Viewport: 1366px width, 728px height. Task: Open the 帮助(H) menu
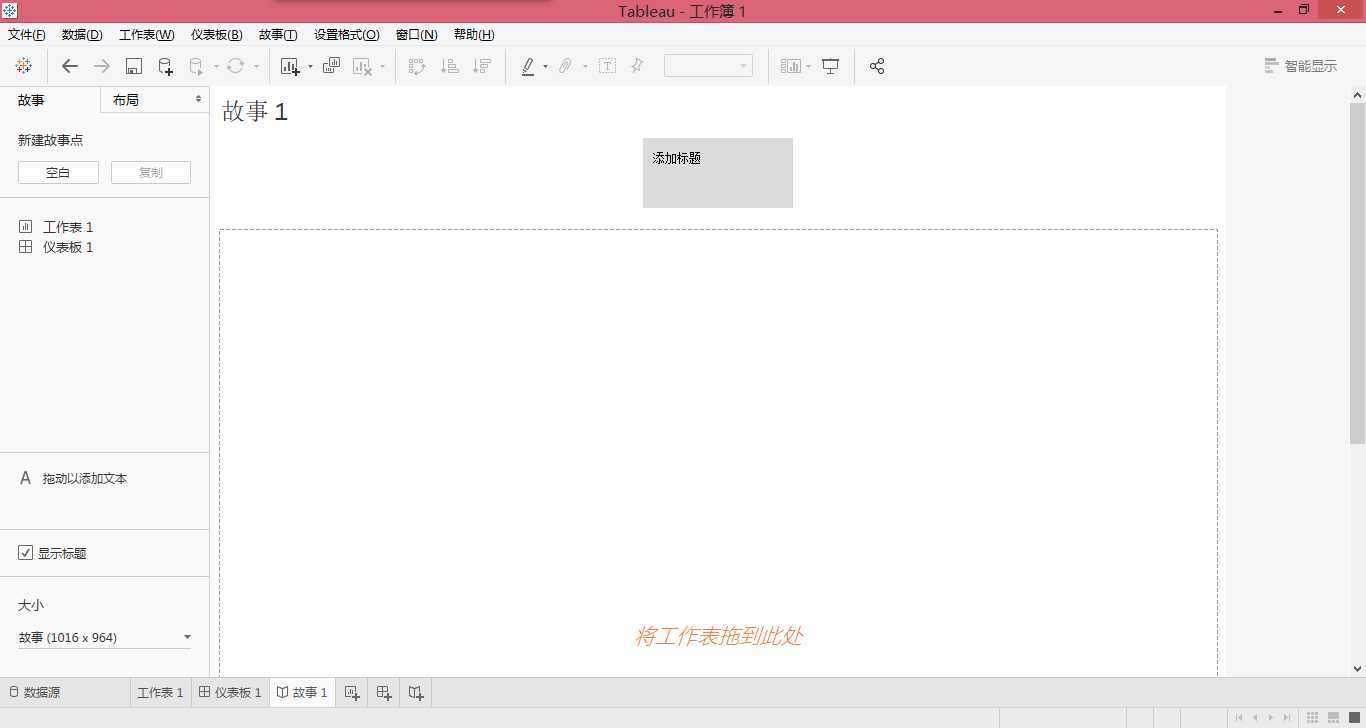click(x=474, y=34)
